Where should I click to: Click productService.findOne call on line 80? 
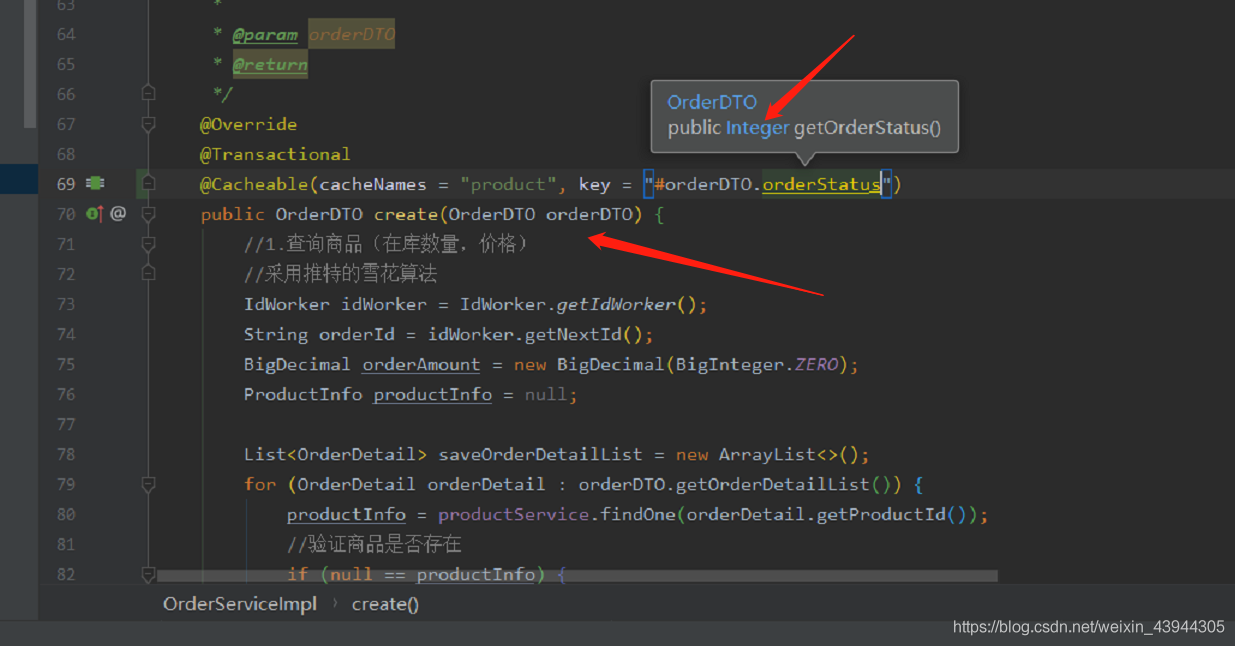(556, 514)
